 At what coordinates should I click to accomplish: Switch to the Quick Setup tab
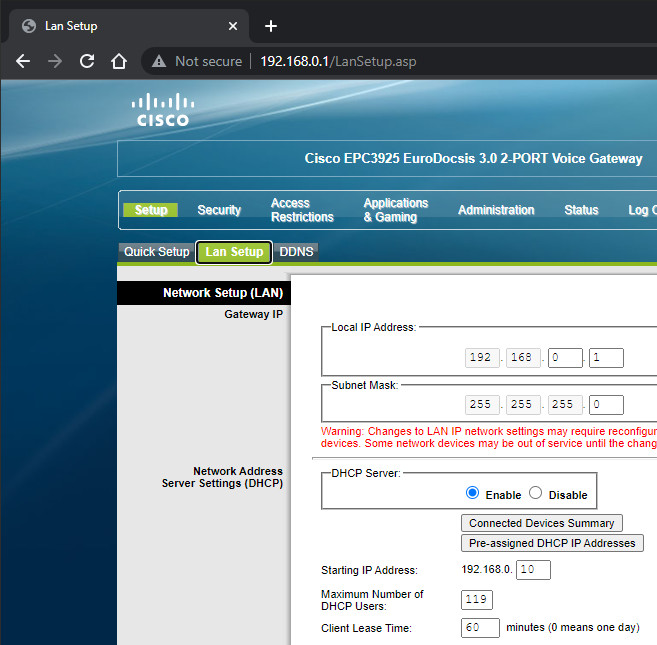(157, 252)
